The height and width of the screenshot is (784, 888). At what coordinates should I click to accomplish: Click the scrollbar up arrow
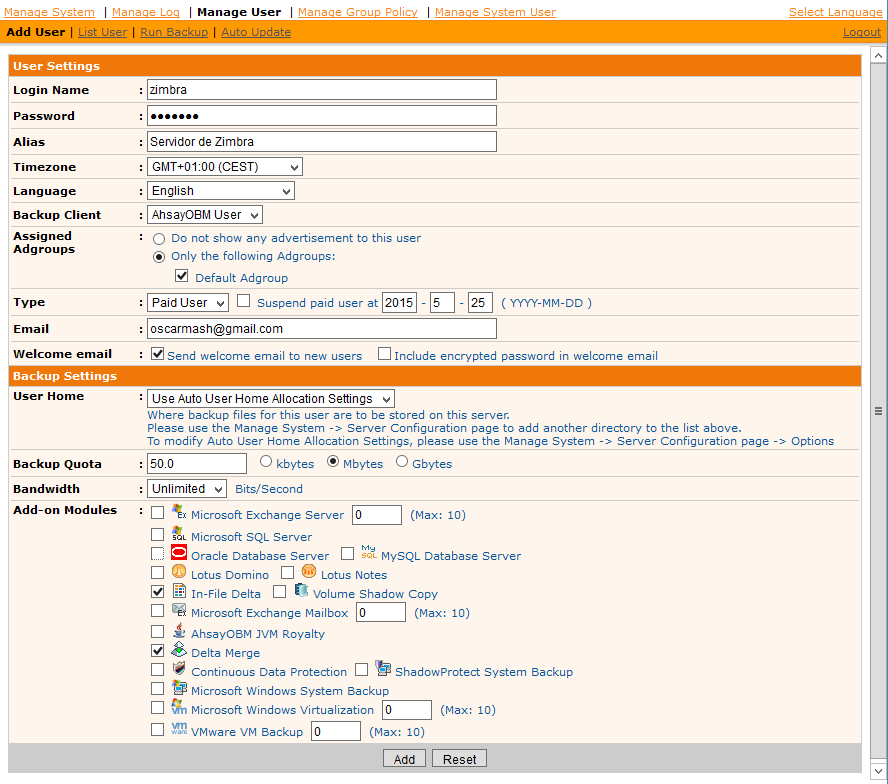[x=878, y=56]
